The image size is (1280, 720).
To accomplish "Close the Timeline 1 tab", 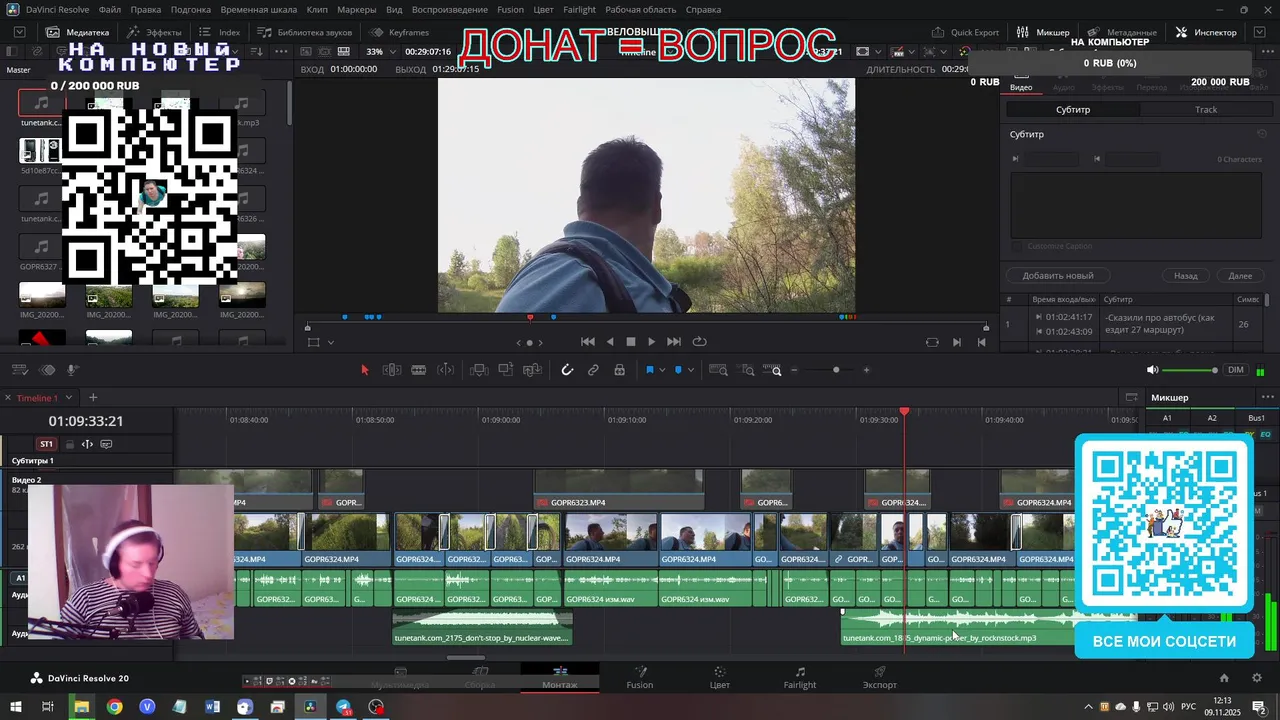I will pyautogui.click(x=9, y=398).
